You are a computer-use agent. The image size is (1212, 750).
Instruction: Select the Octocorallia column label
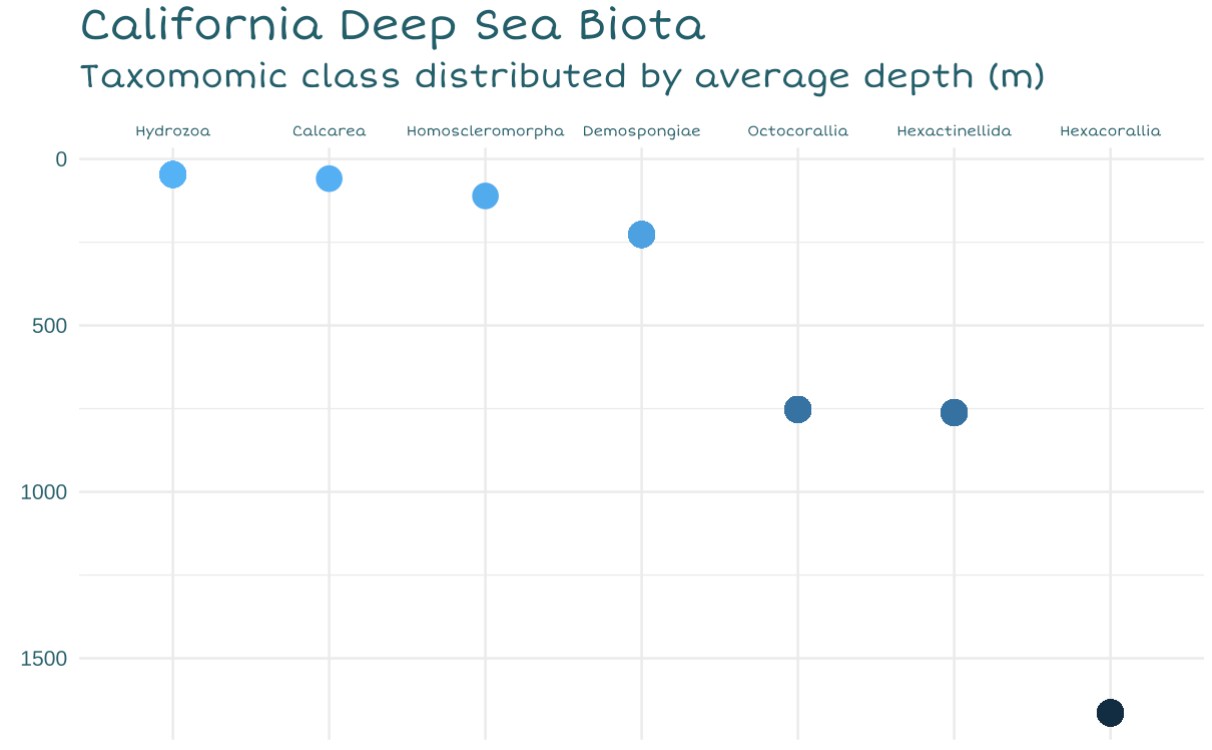coord(797,131)
